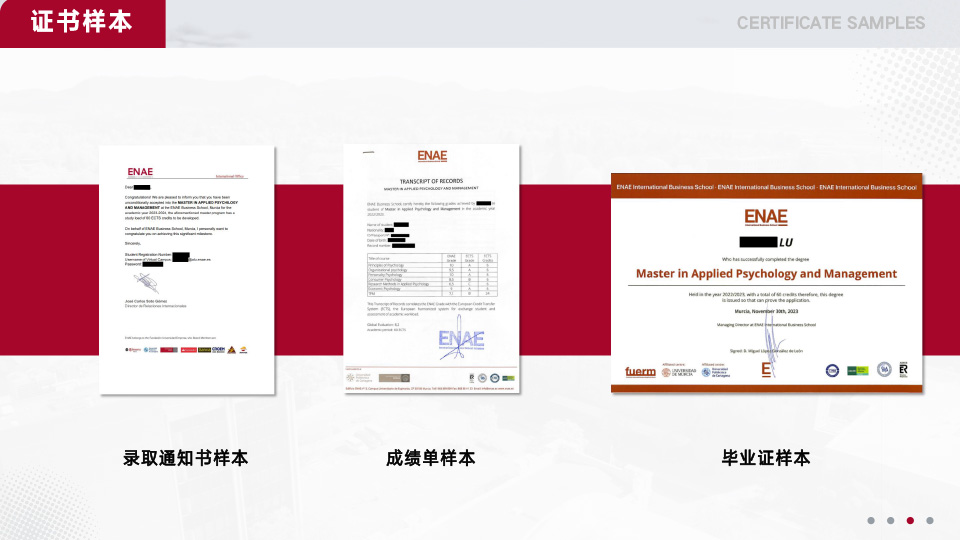Click the sponsor logos row on admission letter
This screenshot has width=960, height=540.
click(x=186, y=350)
